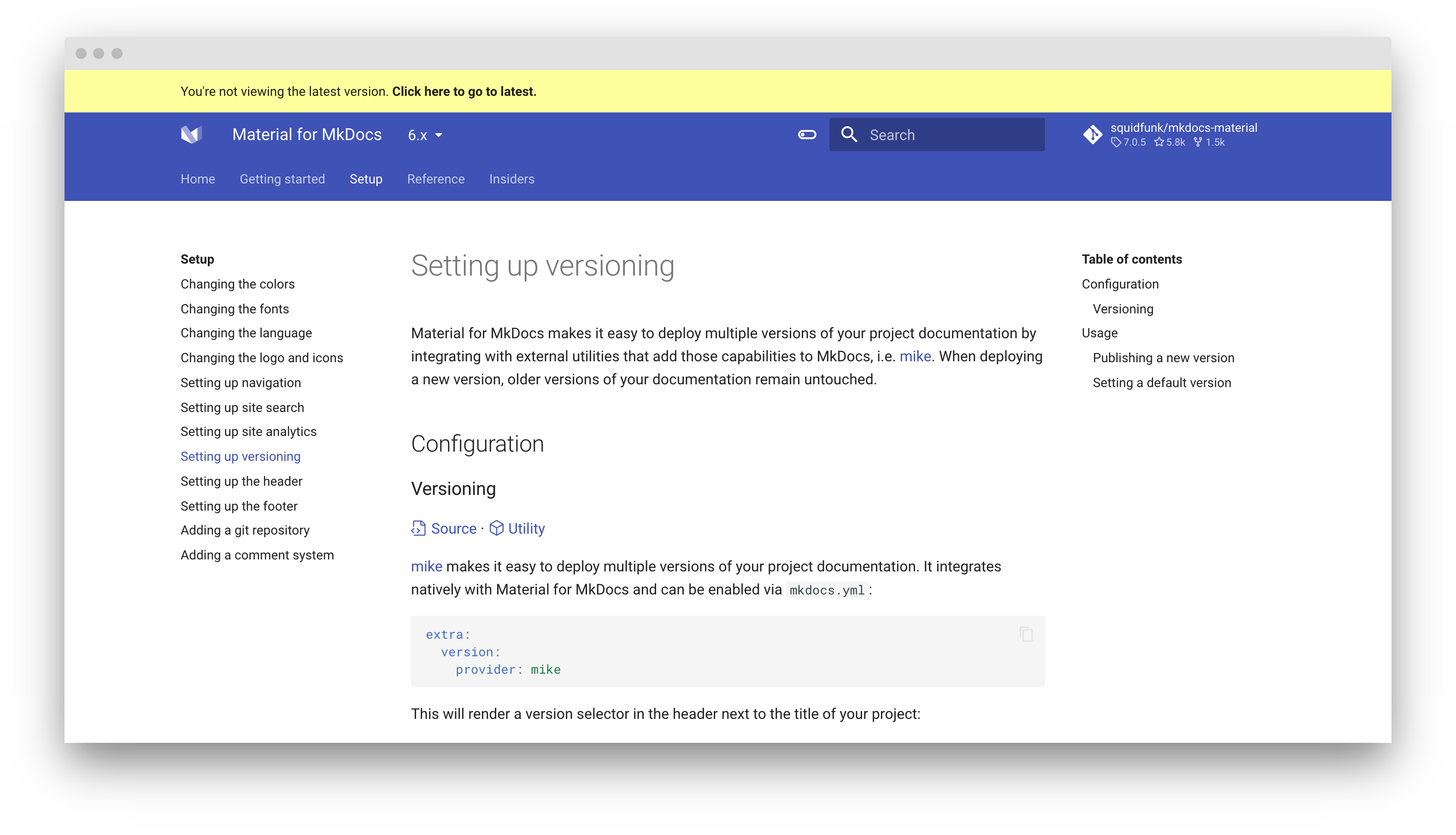Open the Getting started tab
The image size is (1456, 835).
pyautogui.click(x=282, y=179)
